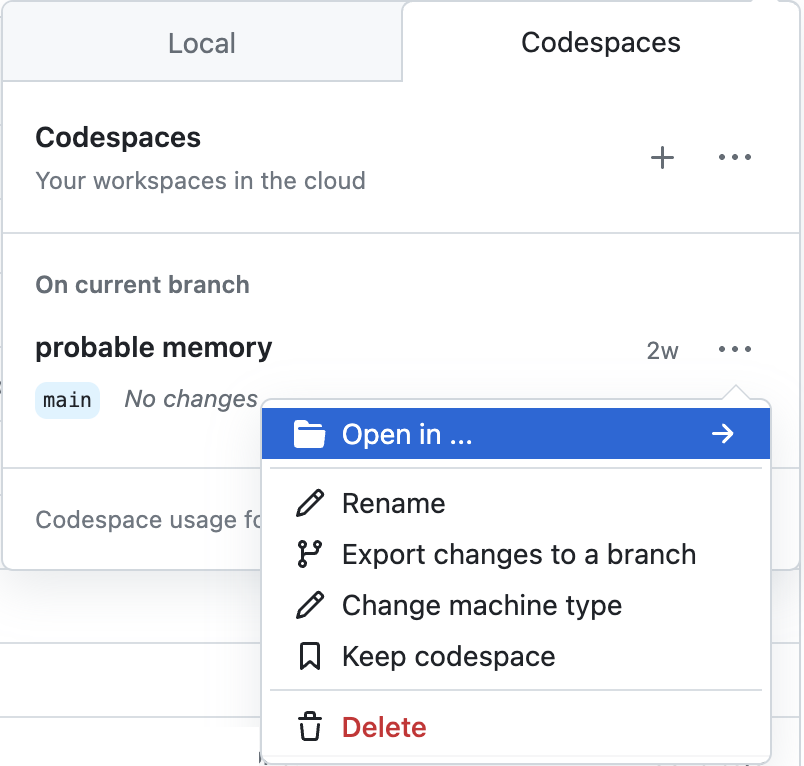The image size is (804, 766).
Task: Click the main branch badge
Action: pos(67,399)
